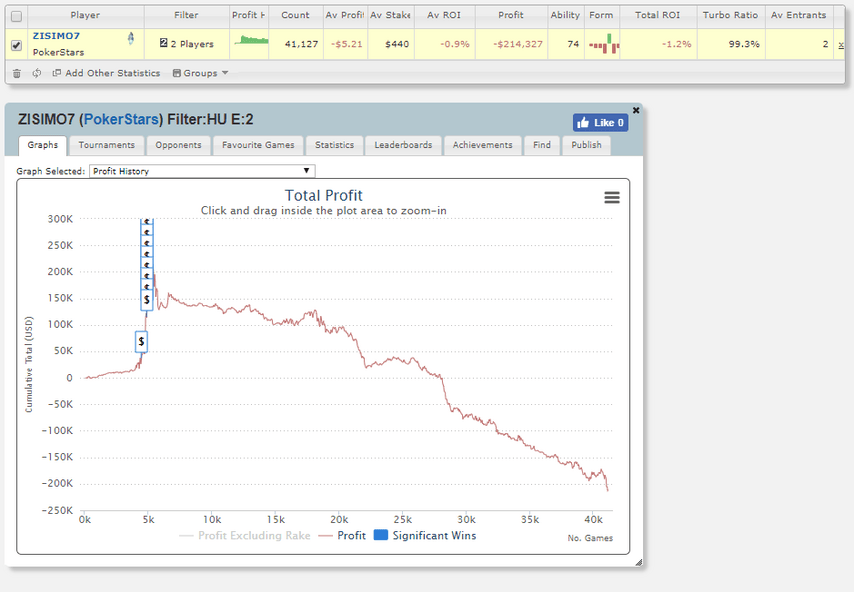Expand the Groups dropdown
Image resolution: width=854 pixels, height=592 pixels.
pyautogui.click(x=201, y=73)
